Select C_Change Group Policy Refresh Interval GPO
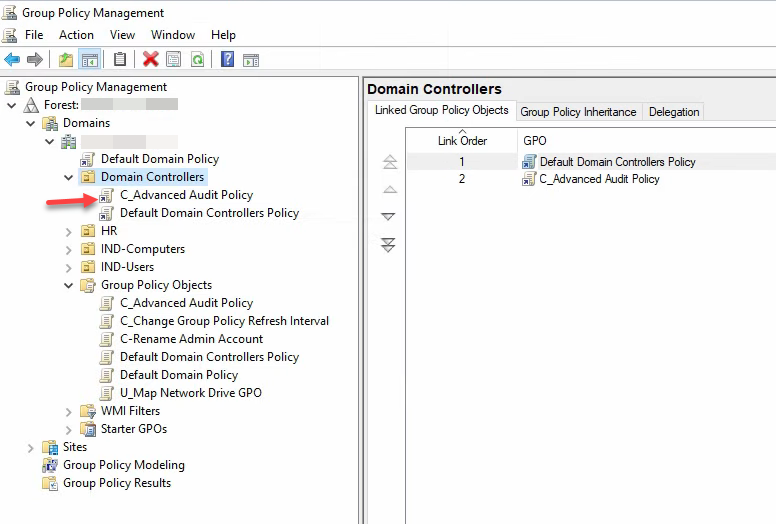The width and height of the screenshot is (776, 524). tap(224, 321)
